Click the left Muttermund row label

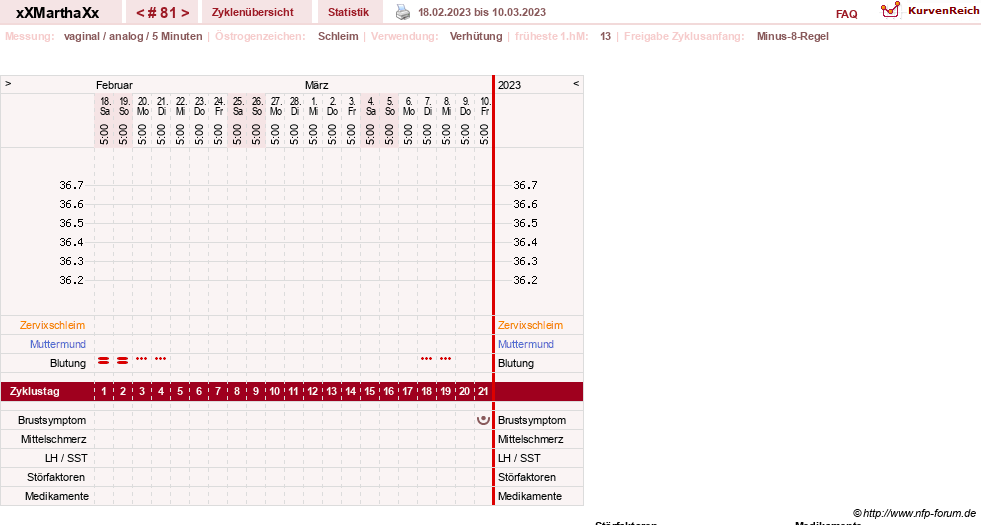tap(58, 344)
